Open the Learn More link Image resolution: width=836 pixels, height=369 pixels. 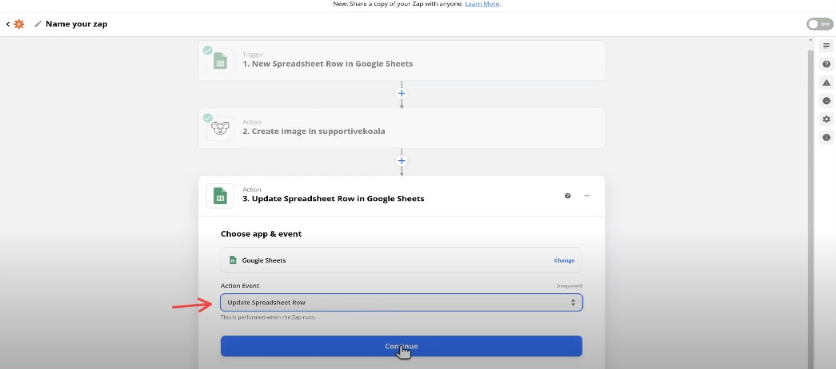click(482, 4)
